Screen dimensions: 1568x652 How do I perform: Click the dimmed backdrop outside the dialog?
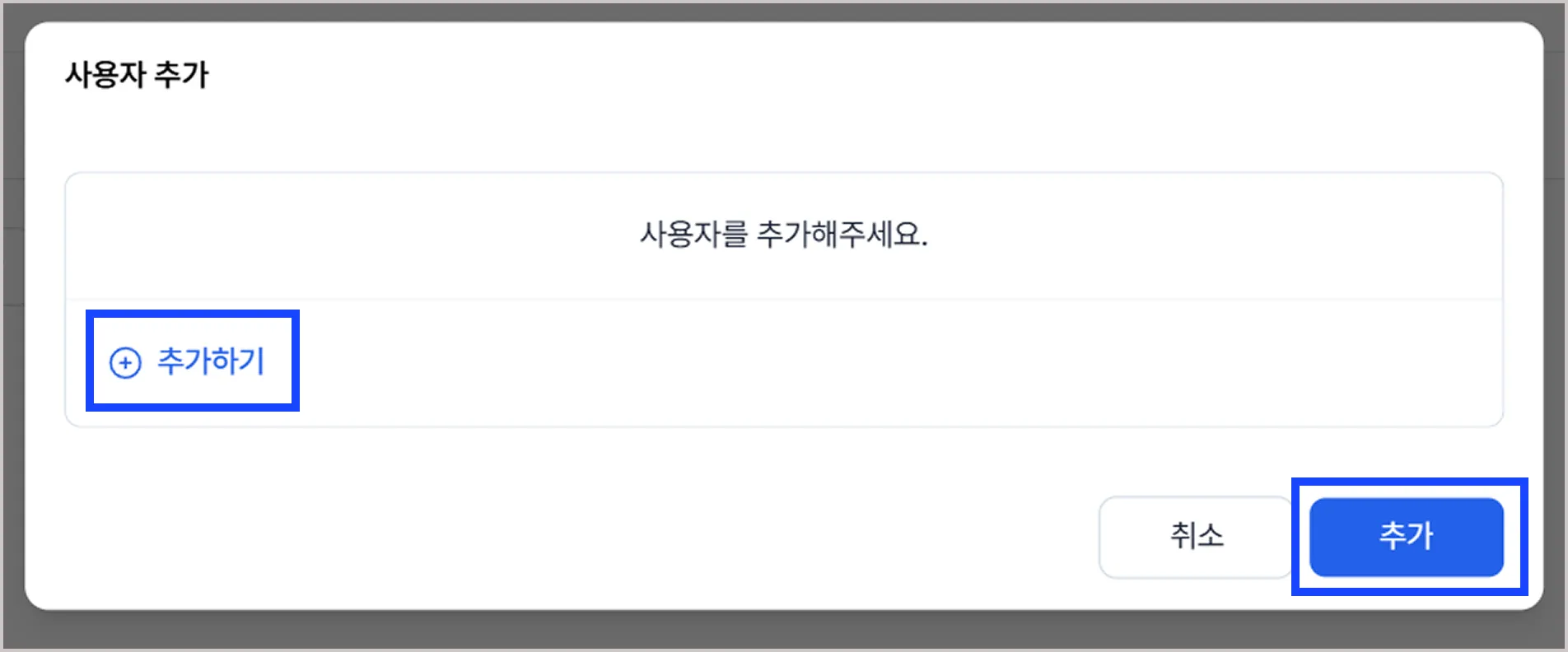[782, 632]
